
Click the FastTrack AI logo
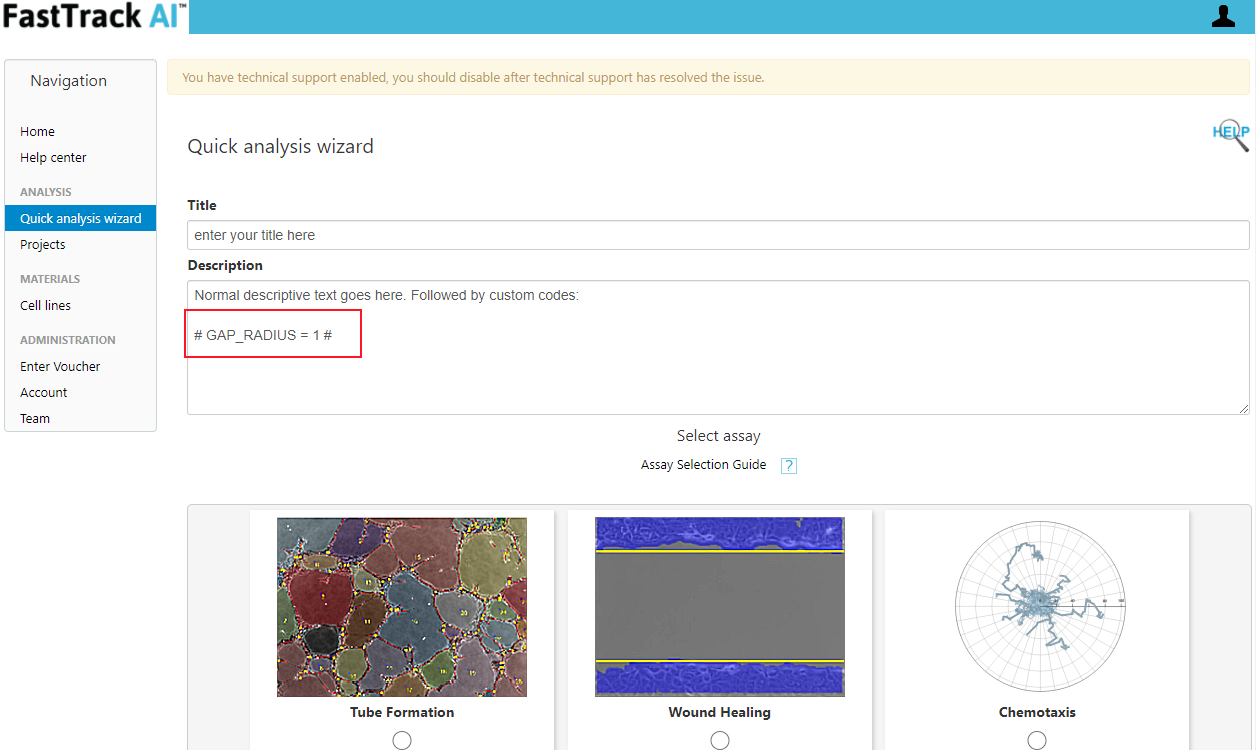point(94,16)
